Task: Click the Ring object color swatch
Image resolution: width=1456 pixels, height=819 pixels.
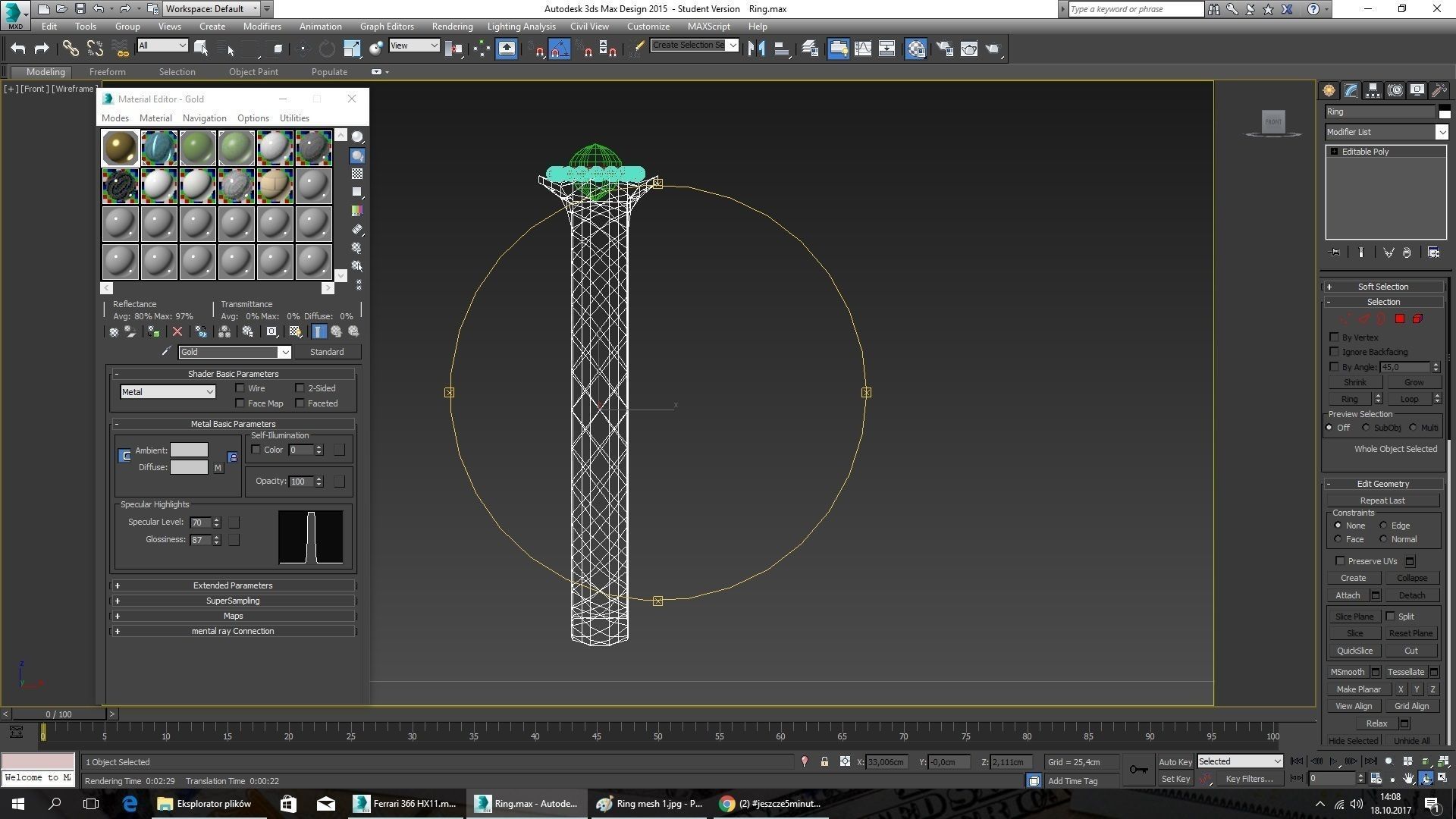Action: (x=1445, y=111)
